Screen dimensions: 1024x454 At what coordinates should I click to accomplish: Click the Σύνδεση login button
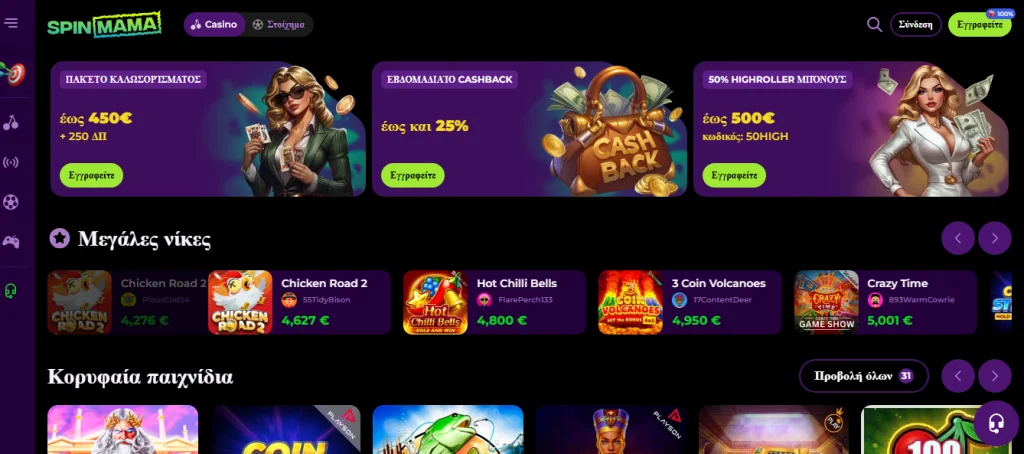pyautogui.click(x=916, y=25)
